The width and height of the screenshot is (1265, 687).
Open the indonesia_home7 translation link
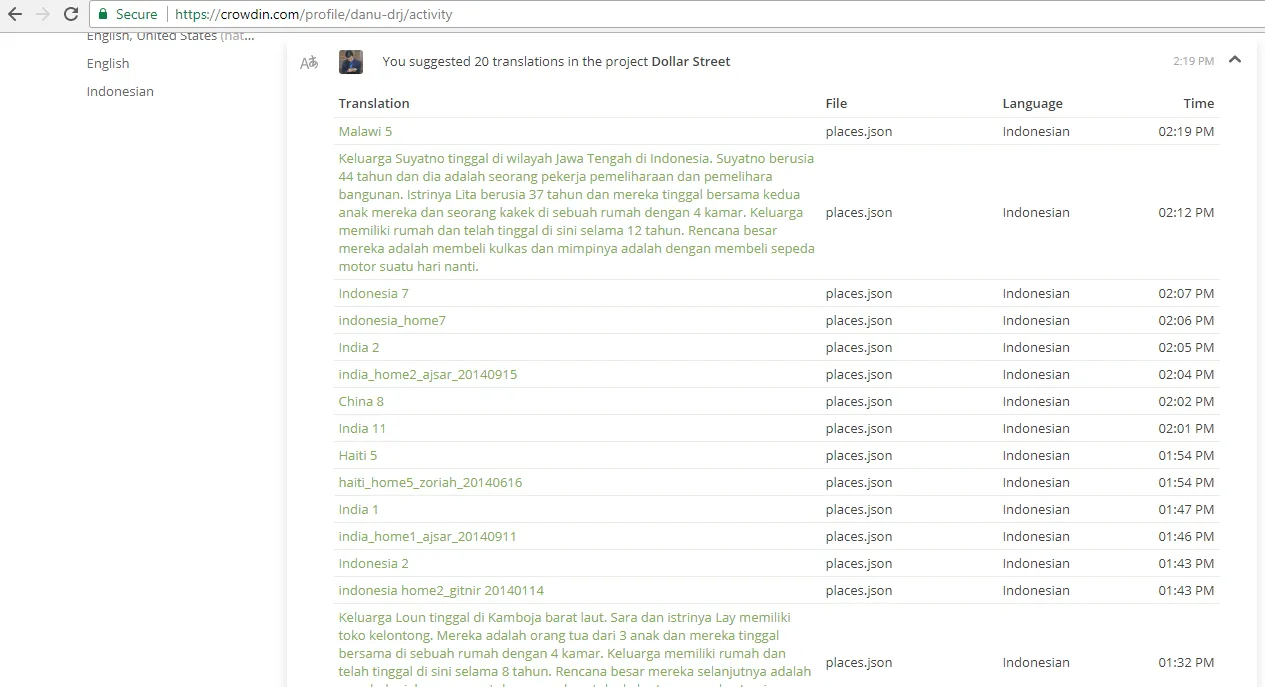click(392, 321)
